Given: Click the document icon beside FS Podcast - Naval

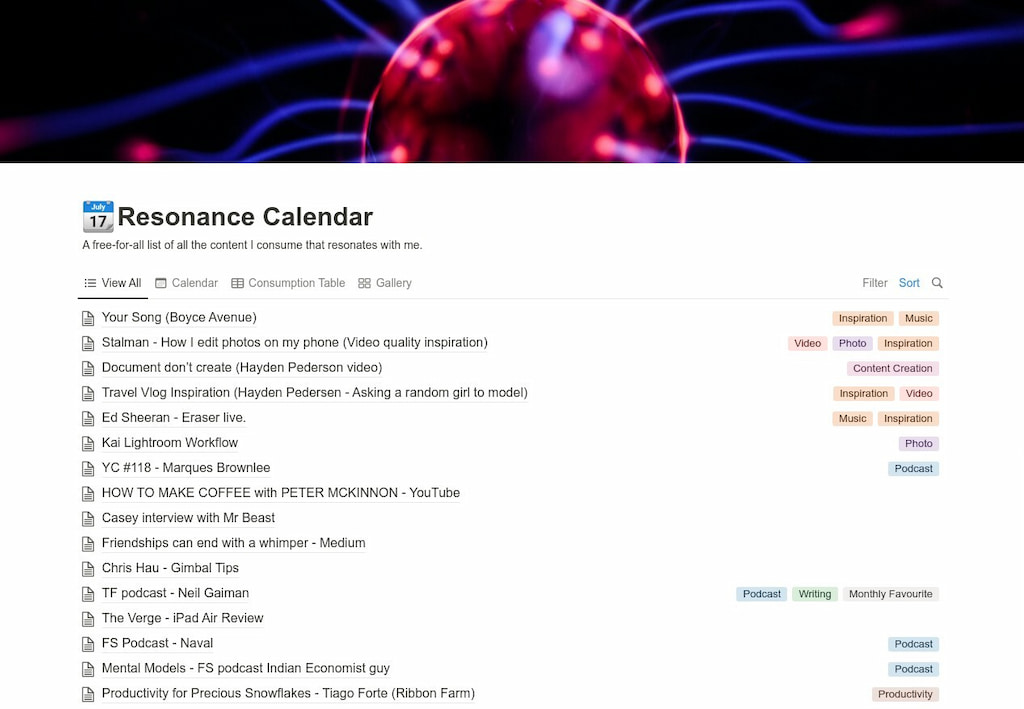Looking at the screenshot, I should pyautogui.click(x=88, y=643).
